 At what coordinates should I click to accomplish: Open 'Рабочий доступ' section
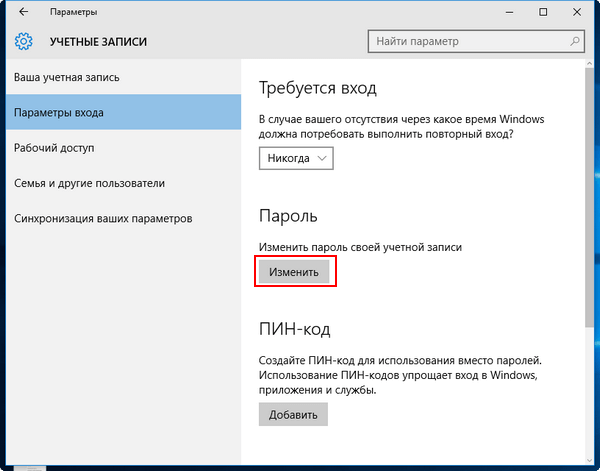point(123,148)
